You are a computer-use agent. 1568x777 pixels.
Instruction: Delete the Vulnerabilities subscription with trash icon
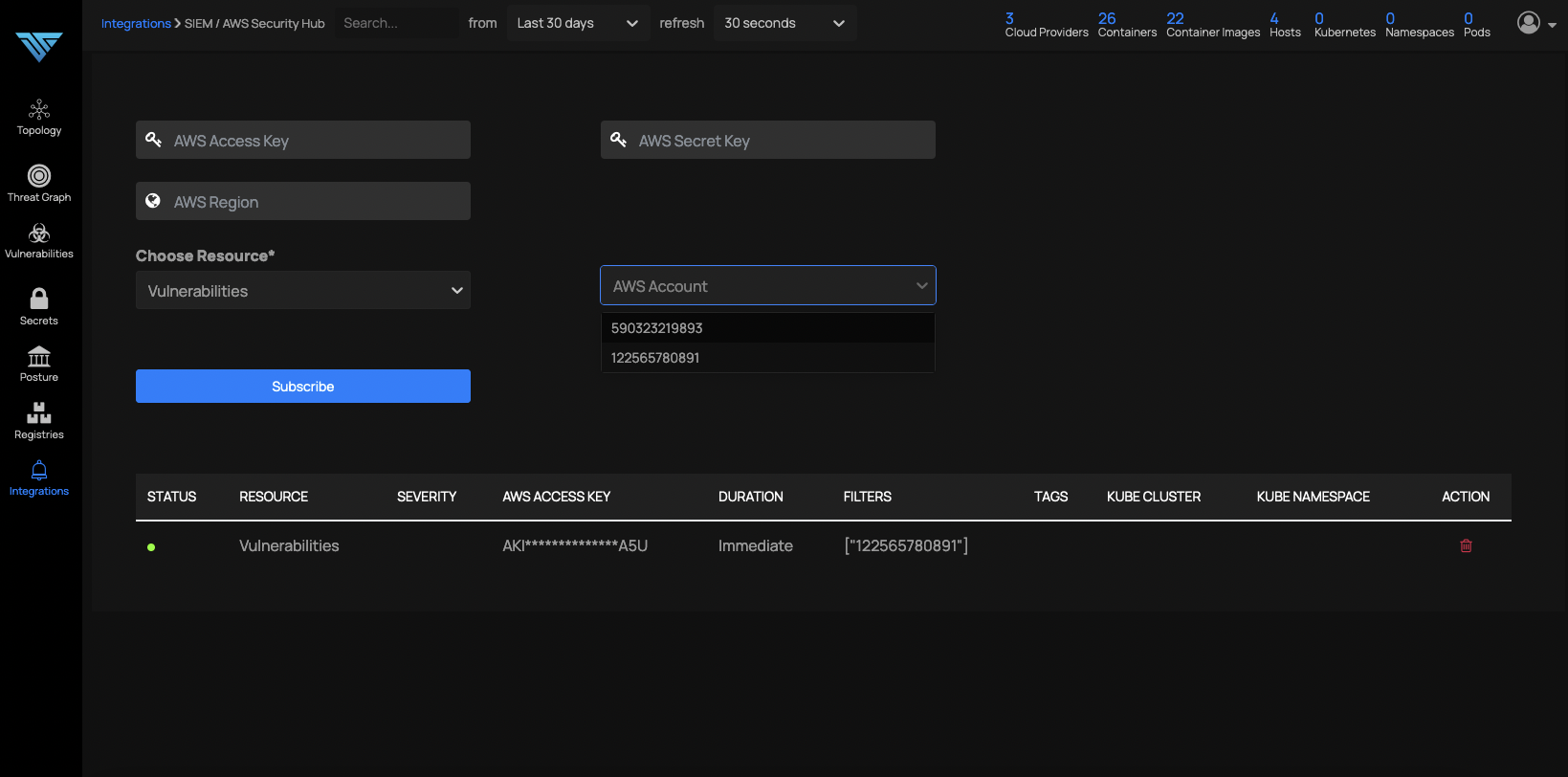[1466, 546]
